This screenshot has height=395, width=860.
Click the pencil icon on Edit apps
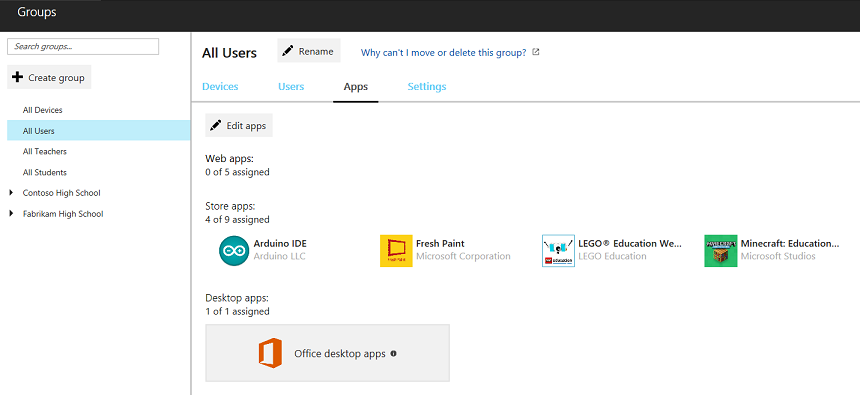point(216,125)
